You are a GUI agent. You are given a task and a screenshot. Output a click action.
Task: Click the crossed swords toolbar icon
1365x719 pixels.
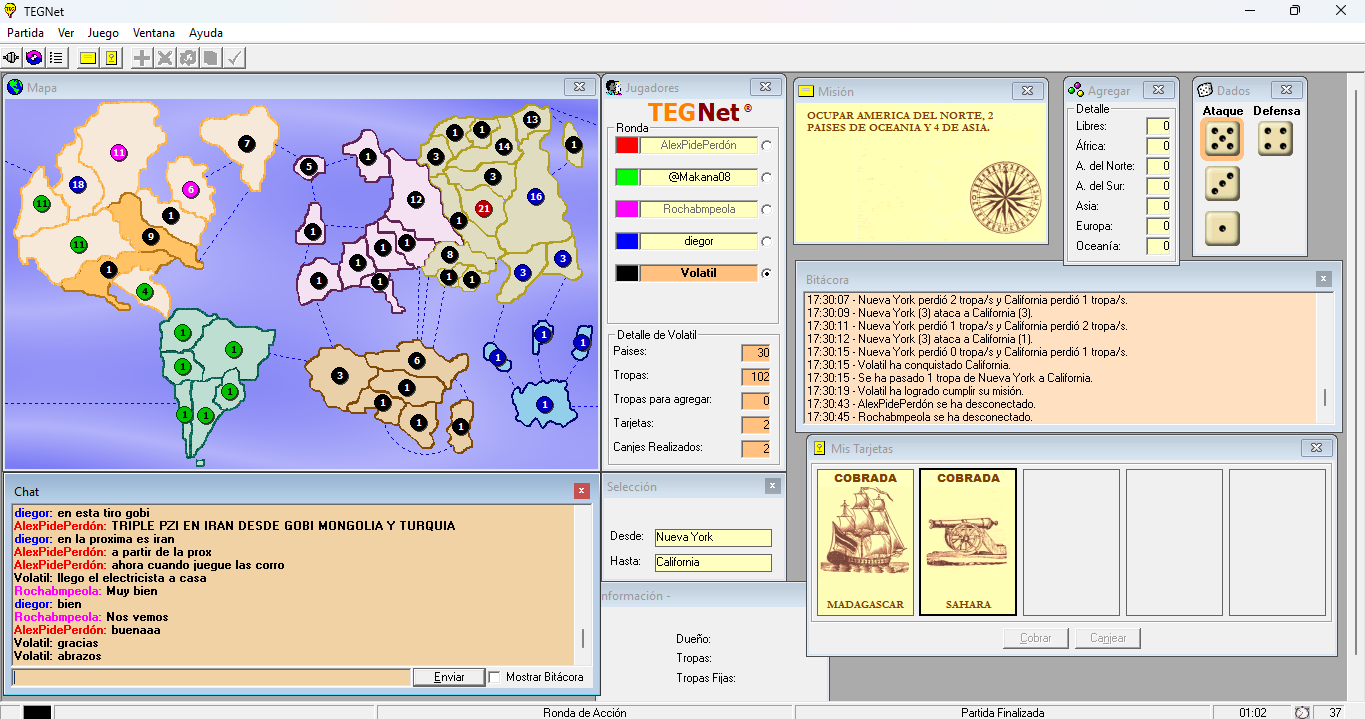[165, 58]
